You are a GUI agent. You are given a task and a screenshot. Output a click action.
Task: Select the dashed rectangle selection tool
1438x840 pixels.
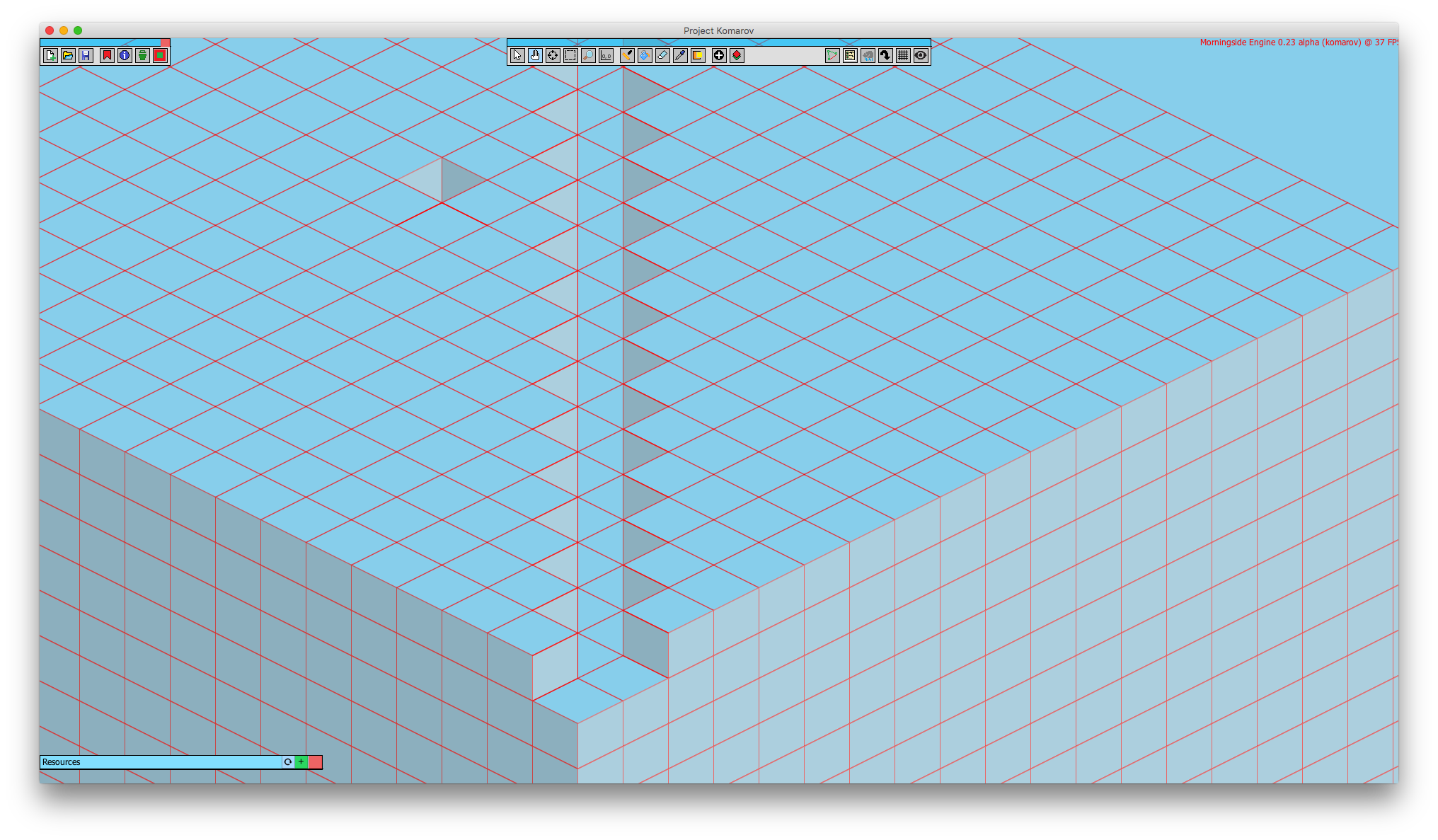(x=570, y=56)
